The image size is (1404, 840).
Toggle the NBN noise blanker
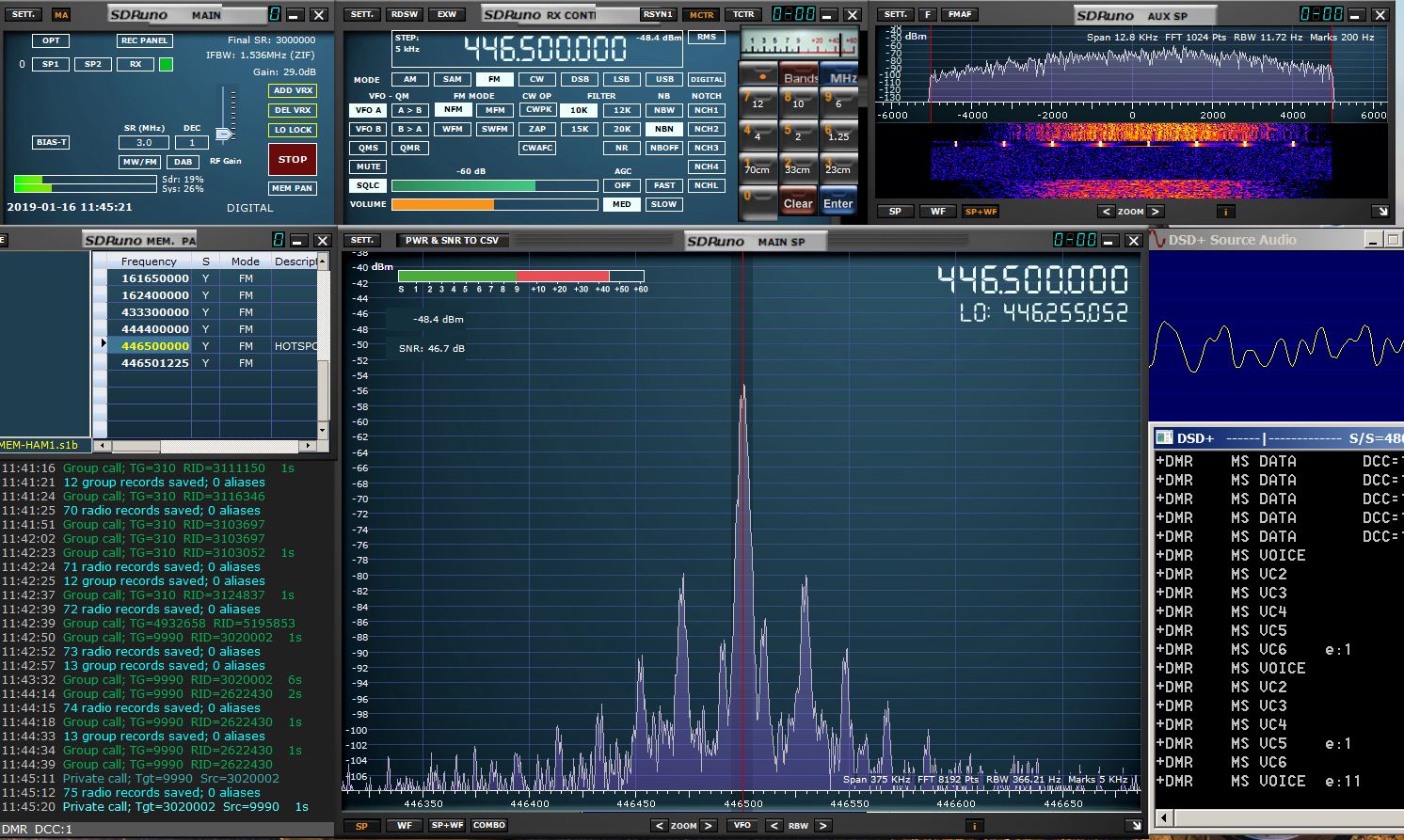click(664, 129)
